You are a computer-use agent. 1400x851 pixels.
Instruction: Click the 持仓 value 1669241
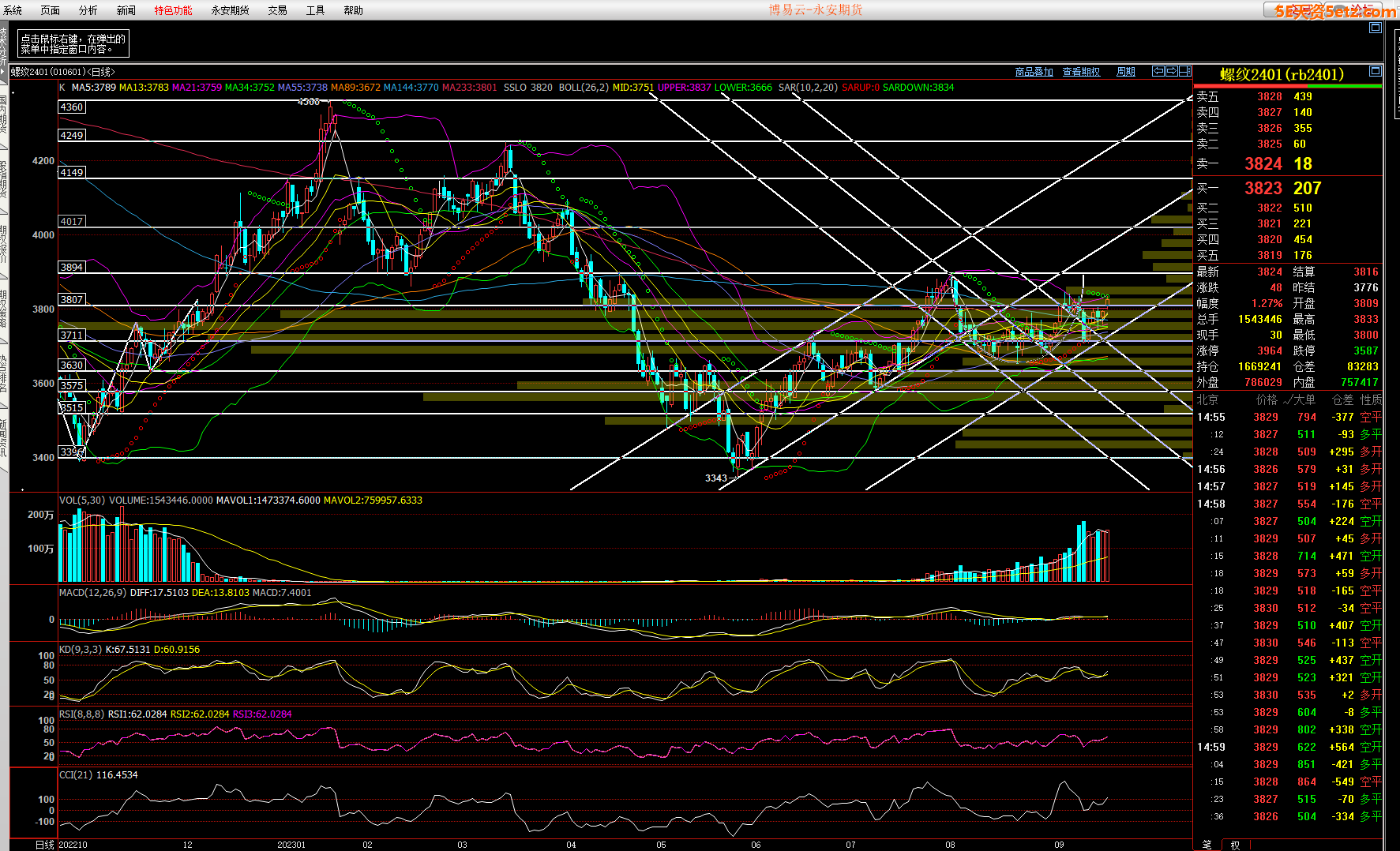[x=1260, y=367]
